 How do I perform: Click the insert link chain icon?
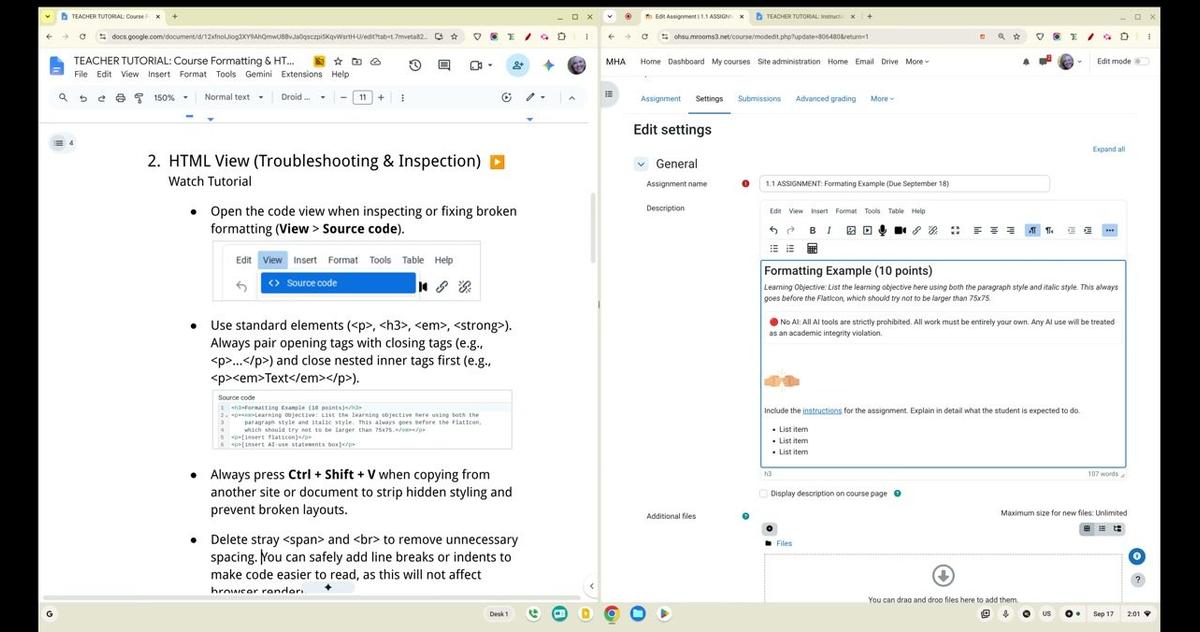[916, 230]
